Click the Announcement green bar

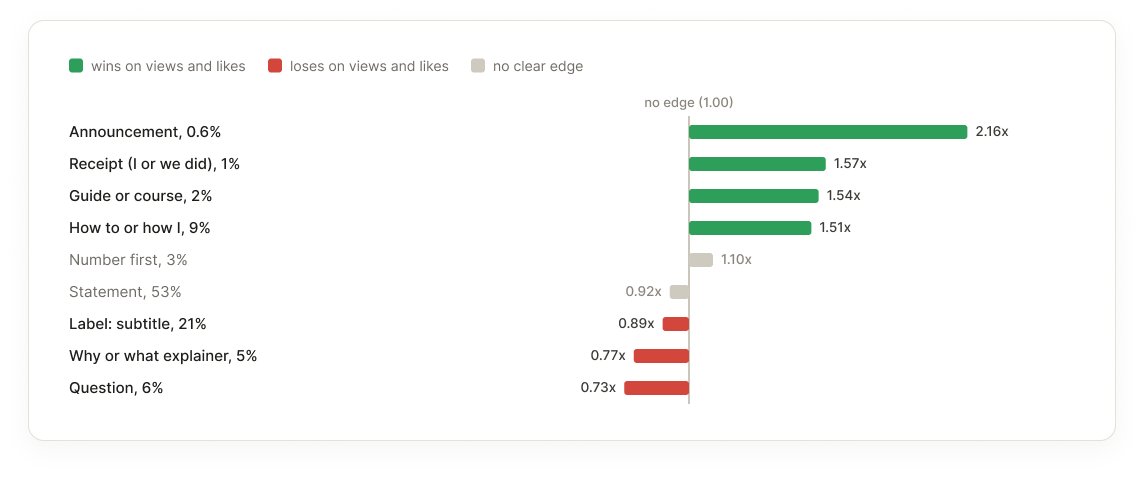(x=828, y=132)
